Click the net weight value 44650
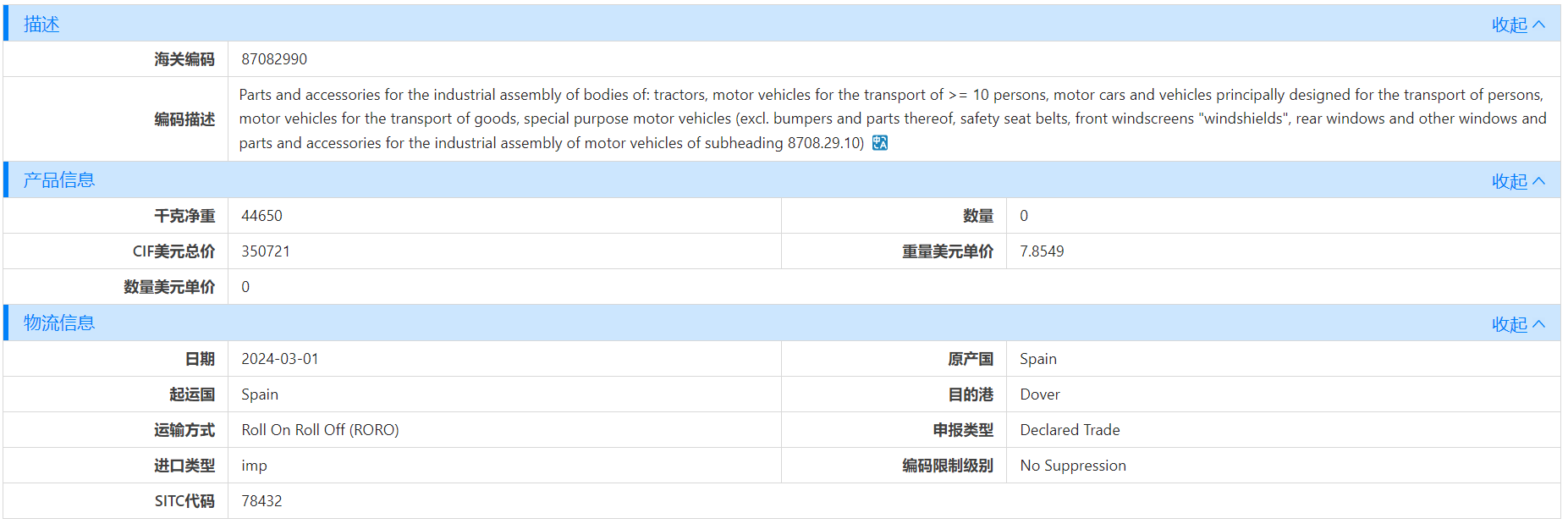The height and width of the screenshot is (524, 1568). tap(261, 216)
